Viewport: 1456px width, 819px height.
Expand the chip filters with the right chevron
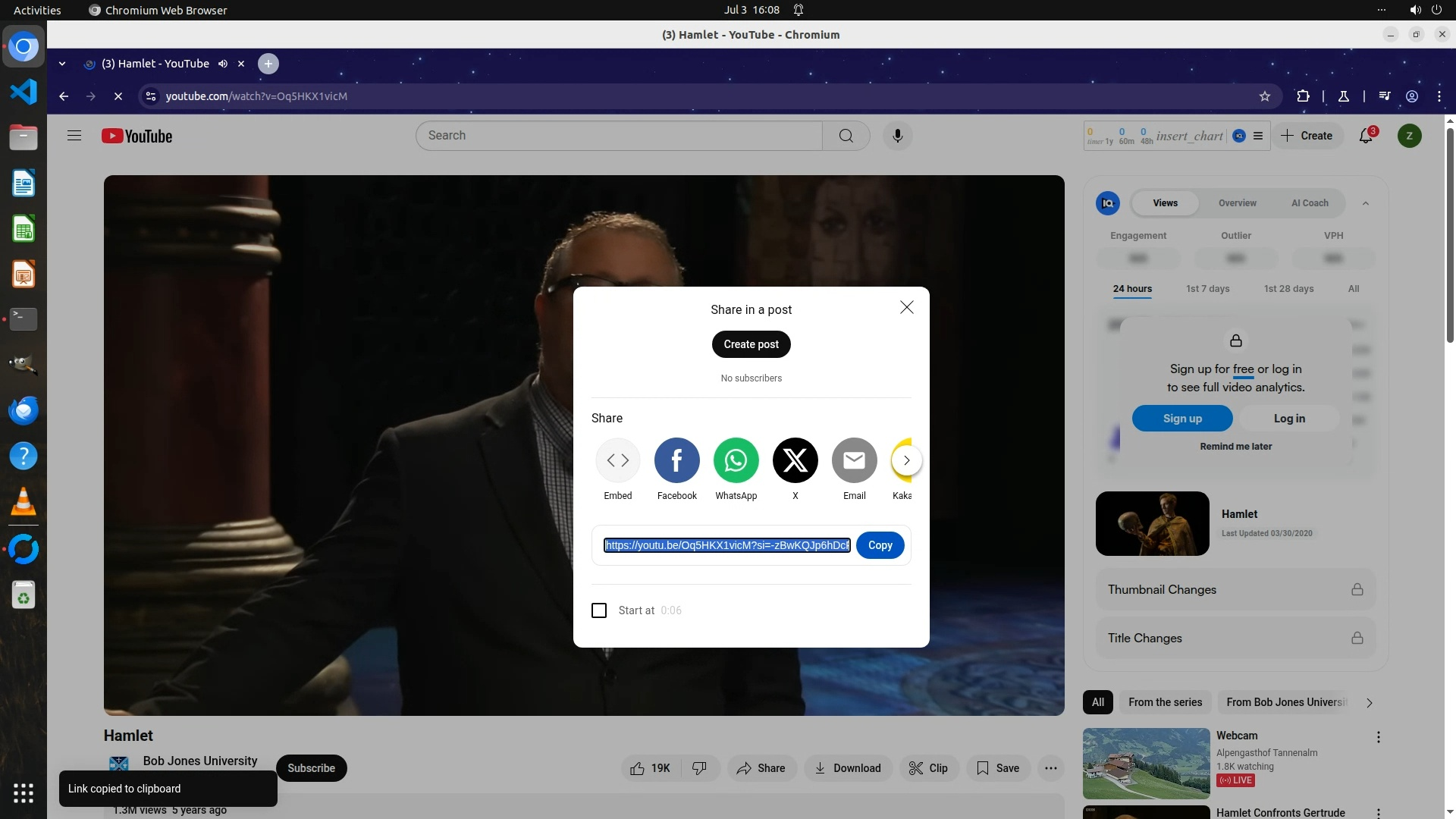1369,703
